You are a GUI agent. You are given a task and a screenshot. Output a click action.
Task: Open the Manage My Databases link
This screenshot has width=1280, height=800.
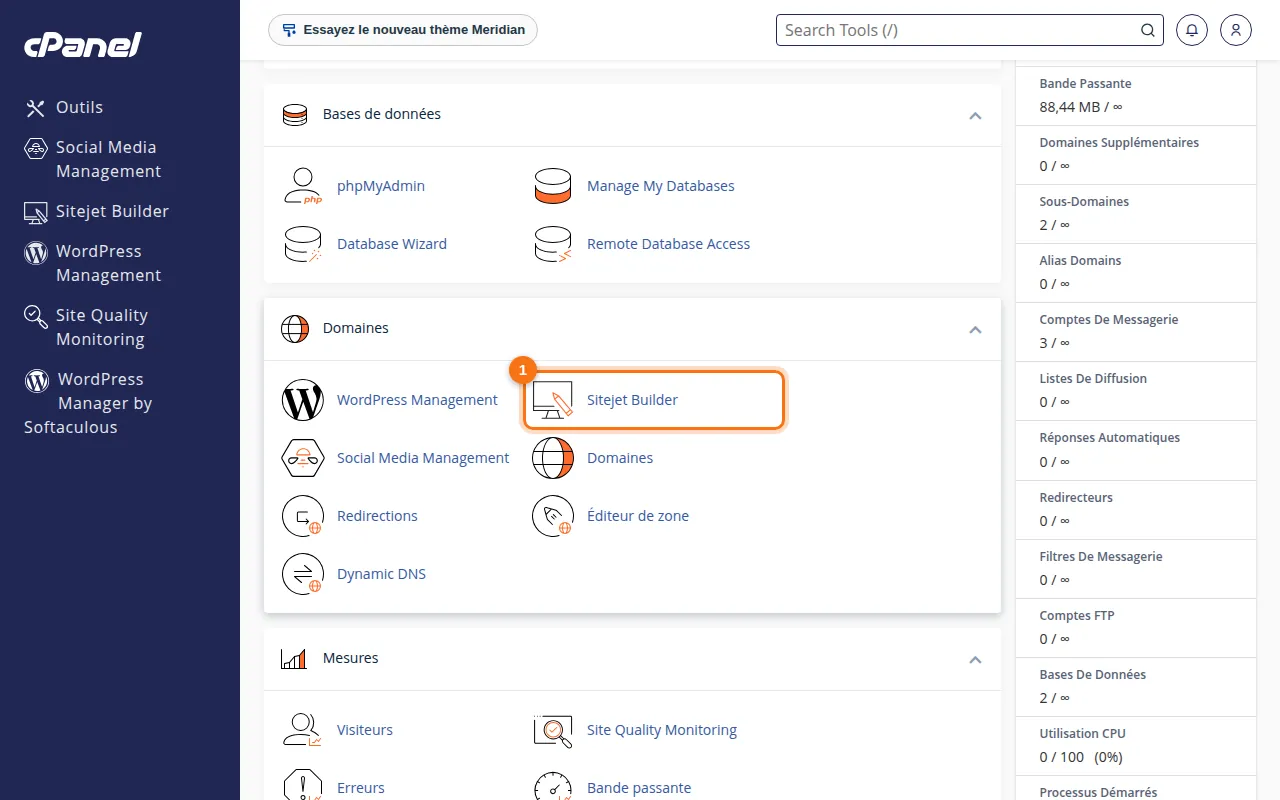pyautogui.click(x=661, y=186)
